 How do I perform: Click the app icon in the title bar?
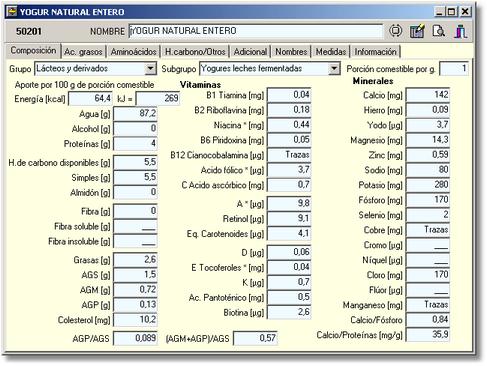click(x=12, y=12)
